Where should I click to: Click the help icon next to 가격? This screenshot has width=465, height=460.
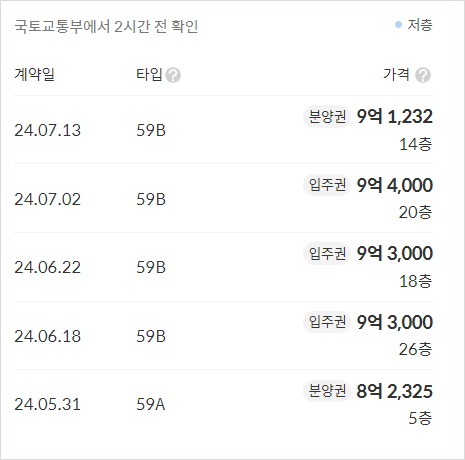pyautogui.click(x=423, y=75)
